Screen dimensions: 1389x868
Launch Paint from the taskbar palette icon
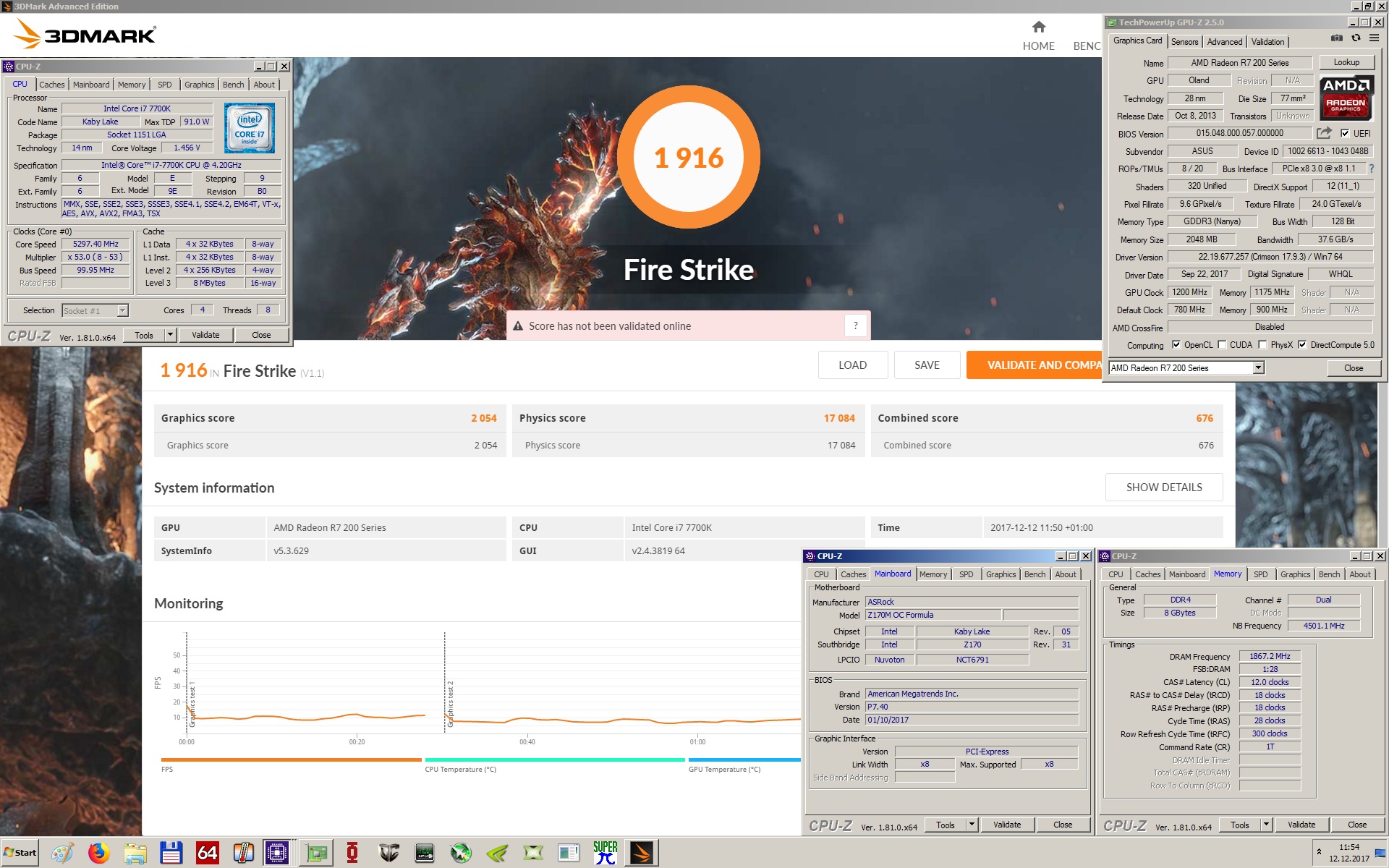62,854
